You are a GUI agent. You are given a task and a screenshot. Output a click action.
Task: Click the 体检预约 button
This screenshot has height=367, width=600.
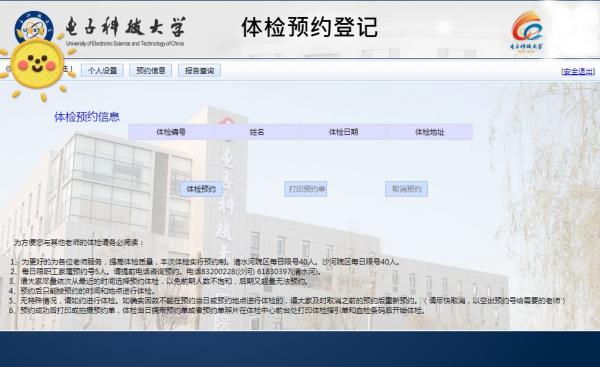[x=201, y=189]
